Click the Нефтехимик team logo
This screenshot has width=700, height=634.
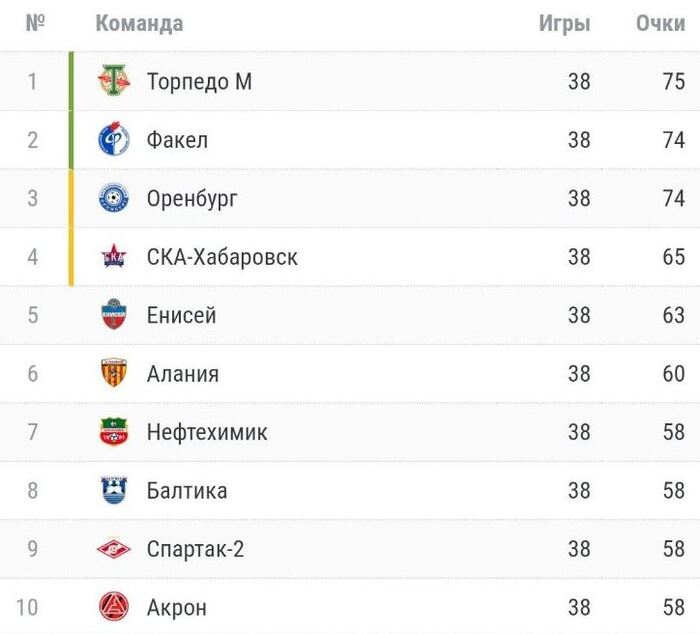114,432
